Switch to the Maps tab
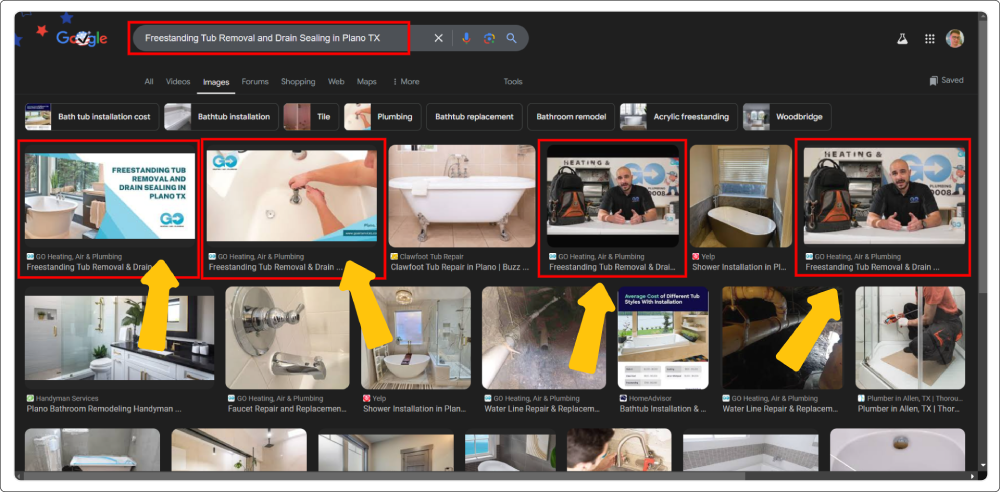Screen dimensions: 1000x493 pyautogui.click(x=367, y=82)
